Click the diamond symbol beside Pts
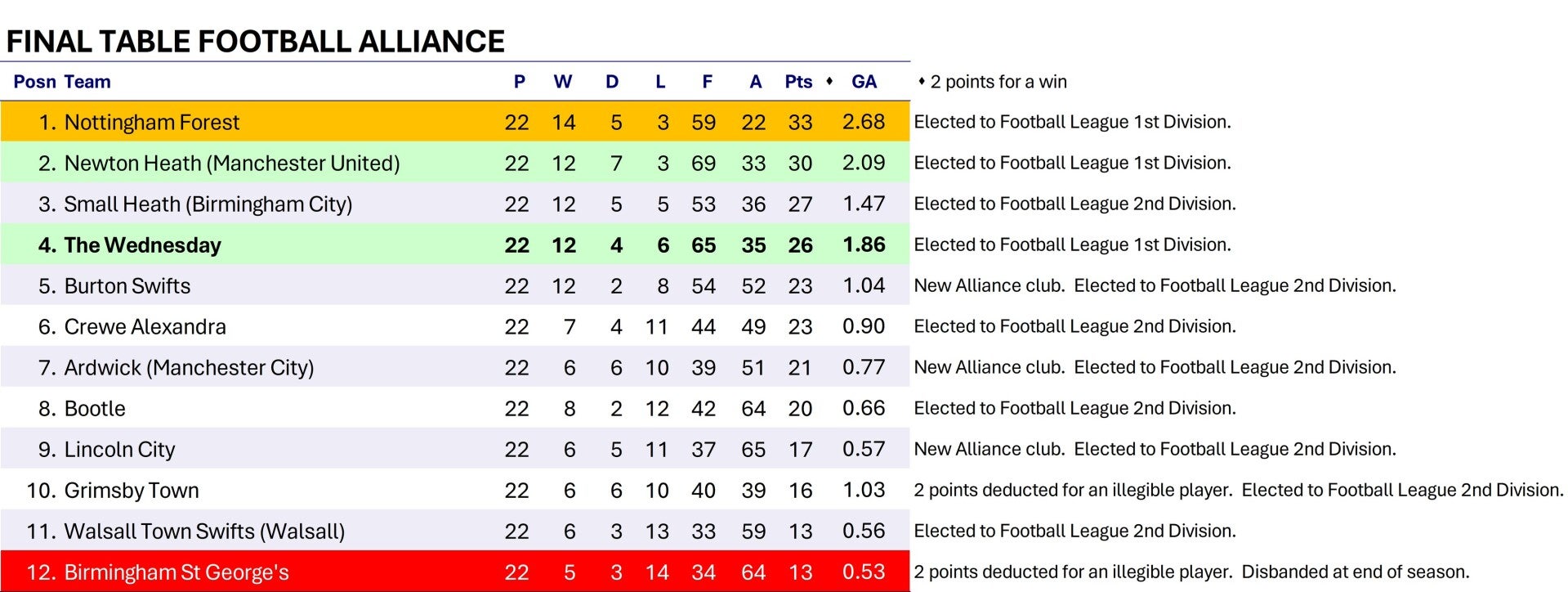Viewport: 1568px width, 592px height. (829, 81)
